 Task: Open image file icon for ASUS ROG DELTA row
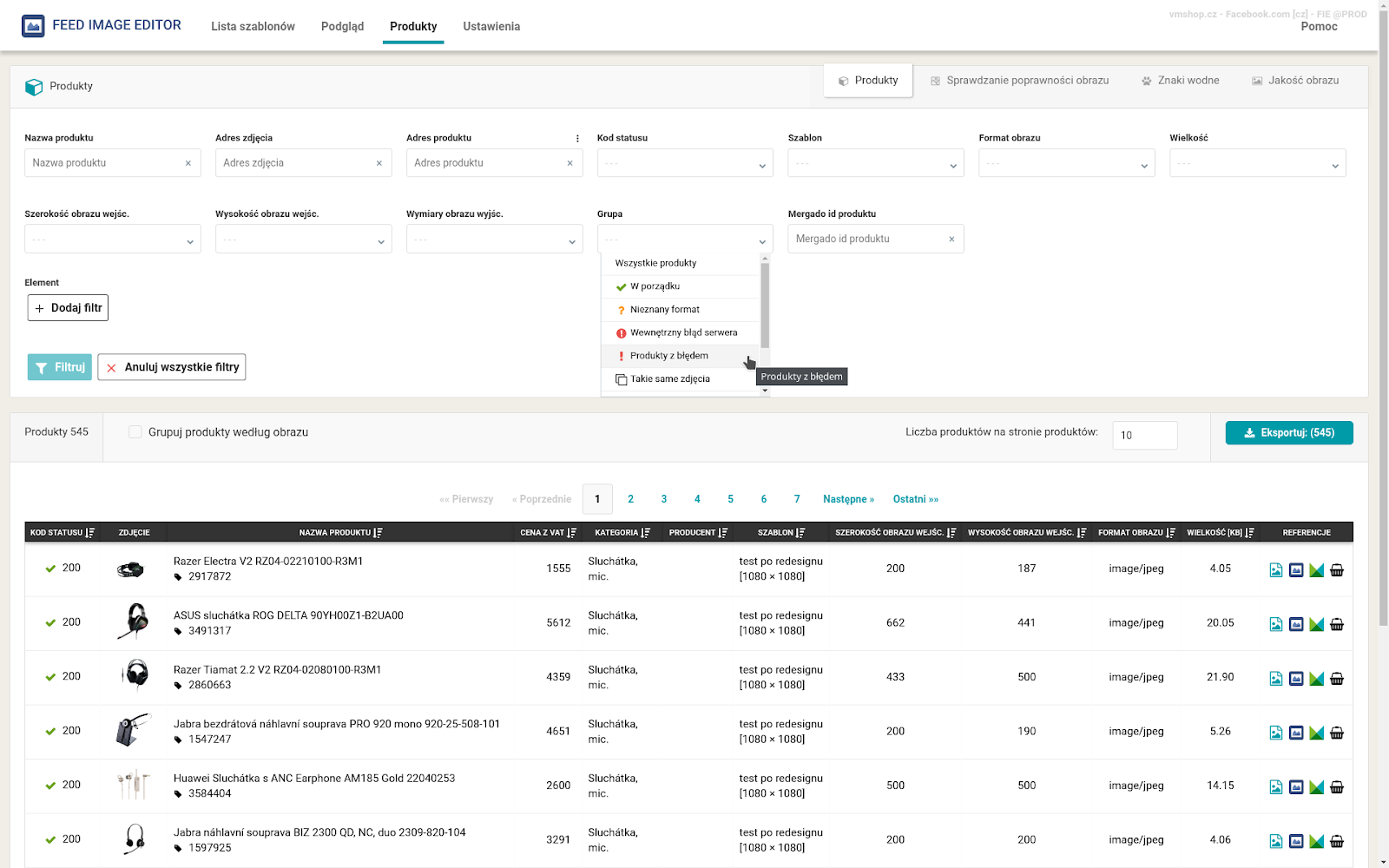pos(1275,624)
